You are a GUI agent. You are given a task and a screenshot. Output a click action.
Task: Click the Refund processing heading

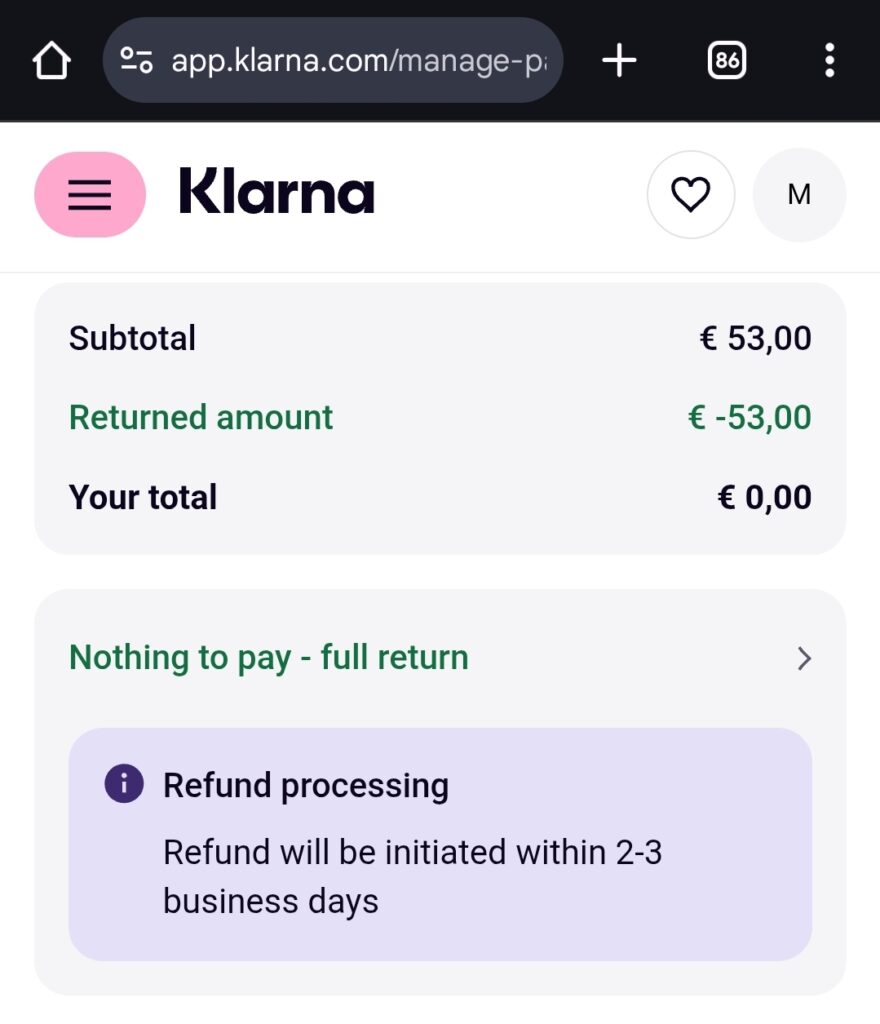[x=306, y=785]
